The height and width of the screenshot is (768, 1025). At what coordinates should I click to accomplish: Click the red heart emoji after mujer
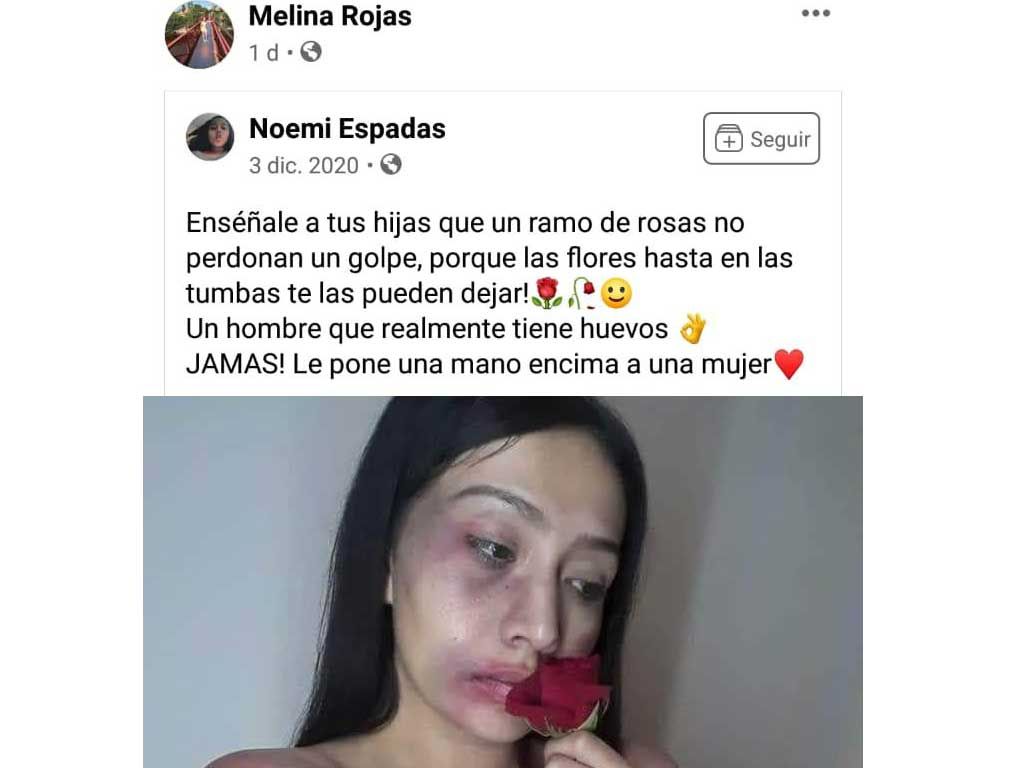[789, 364]
